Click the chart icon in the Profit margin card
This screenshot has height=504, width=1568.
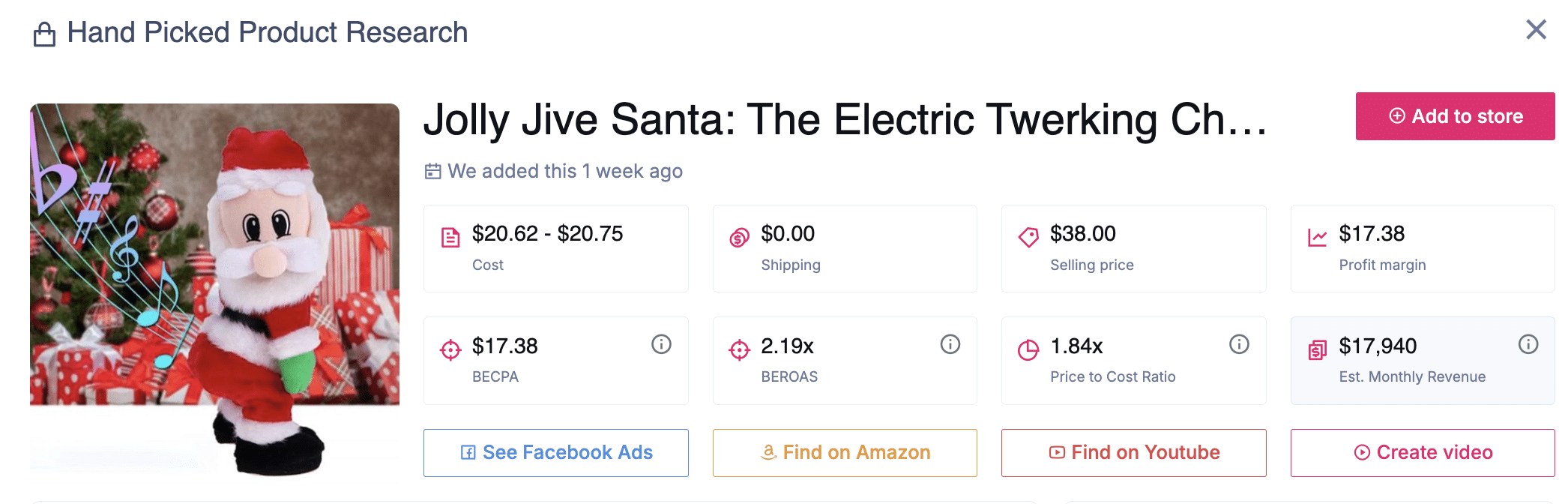pos(1316,235)
